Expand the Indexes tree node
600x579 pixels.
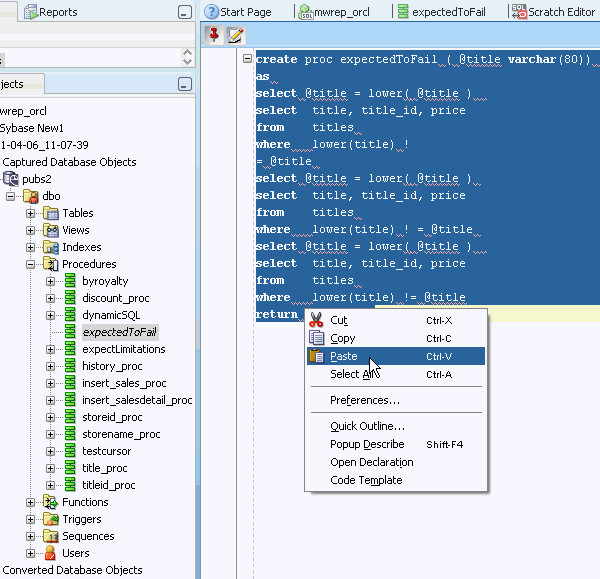click(31, 247)
